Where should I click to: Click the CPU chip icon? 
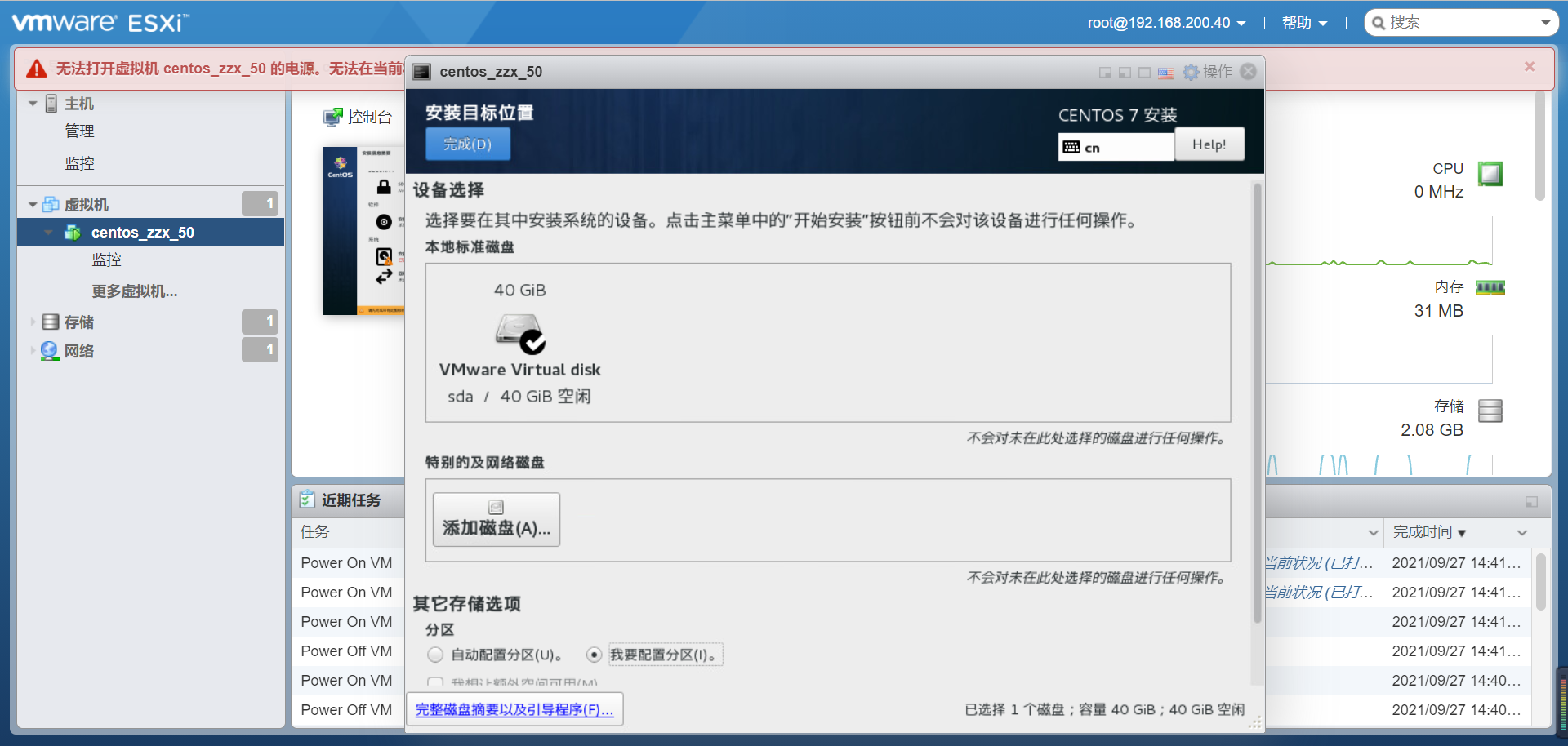[x=1490, y=173]
